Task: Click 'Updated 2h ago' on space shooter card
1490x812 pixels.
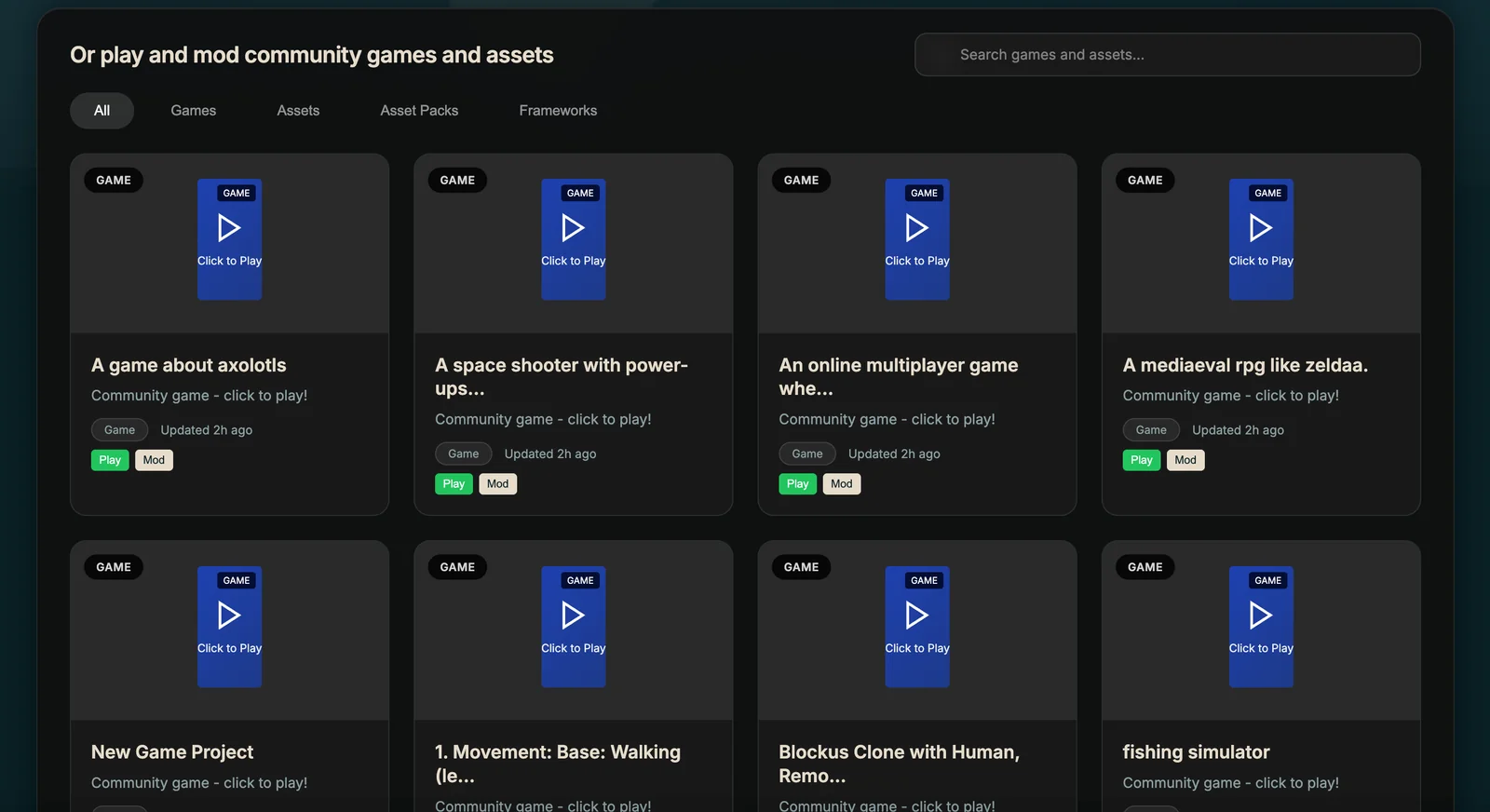Action: pyautogui.click(x=550, y=454)
